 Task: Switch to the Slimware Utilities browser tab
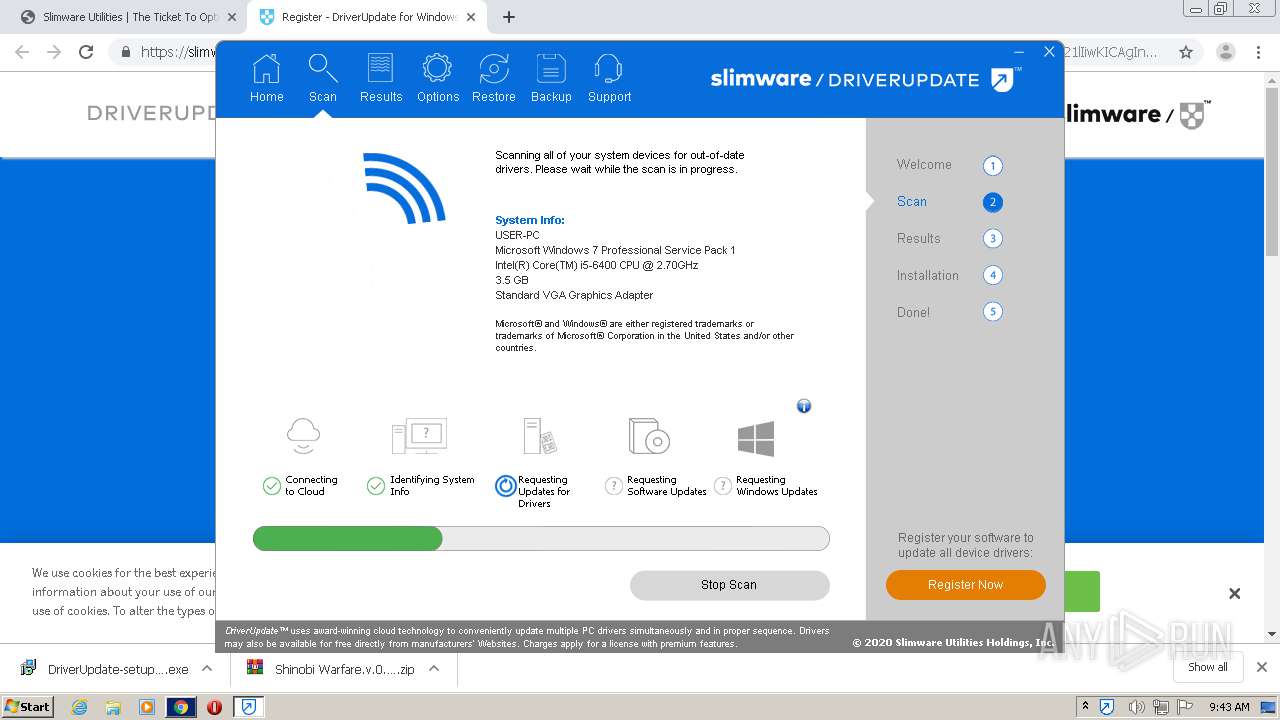(129, 17)
